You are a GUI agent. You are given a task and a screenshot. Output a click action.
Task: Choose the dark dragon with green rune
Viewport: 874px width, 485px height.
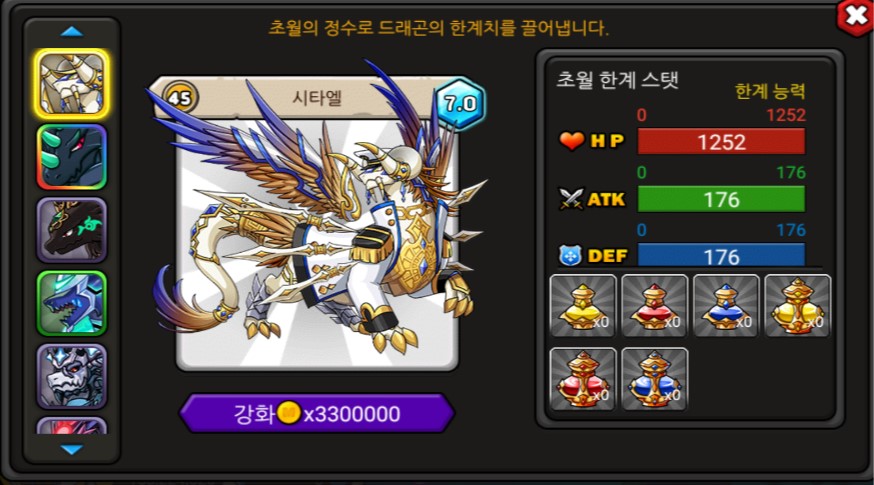(71, 230)
